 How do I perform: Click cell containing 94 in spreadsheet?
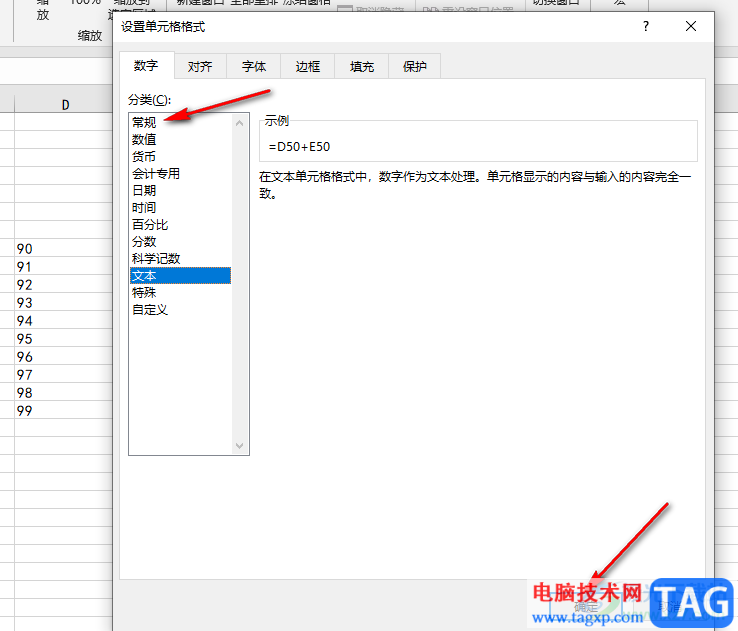64,320
